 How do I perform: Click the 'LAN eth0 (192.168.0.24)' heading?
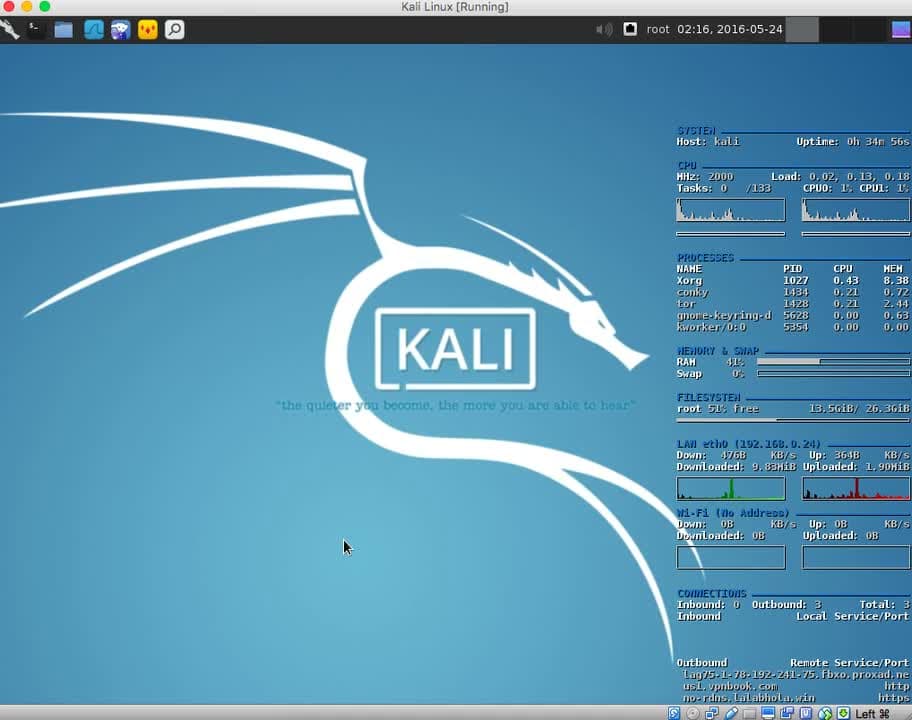(749, 443)
